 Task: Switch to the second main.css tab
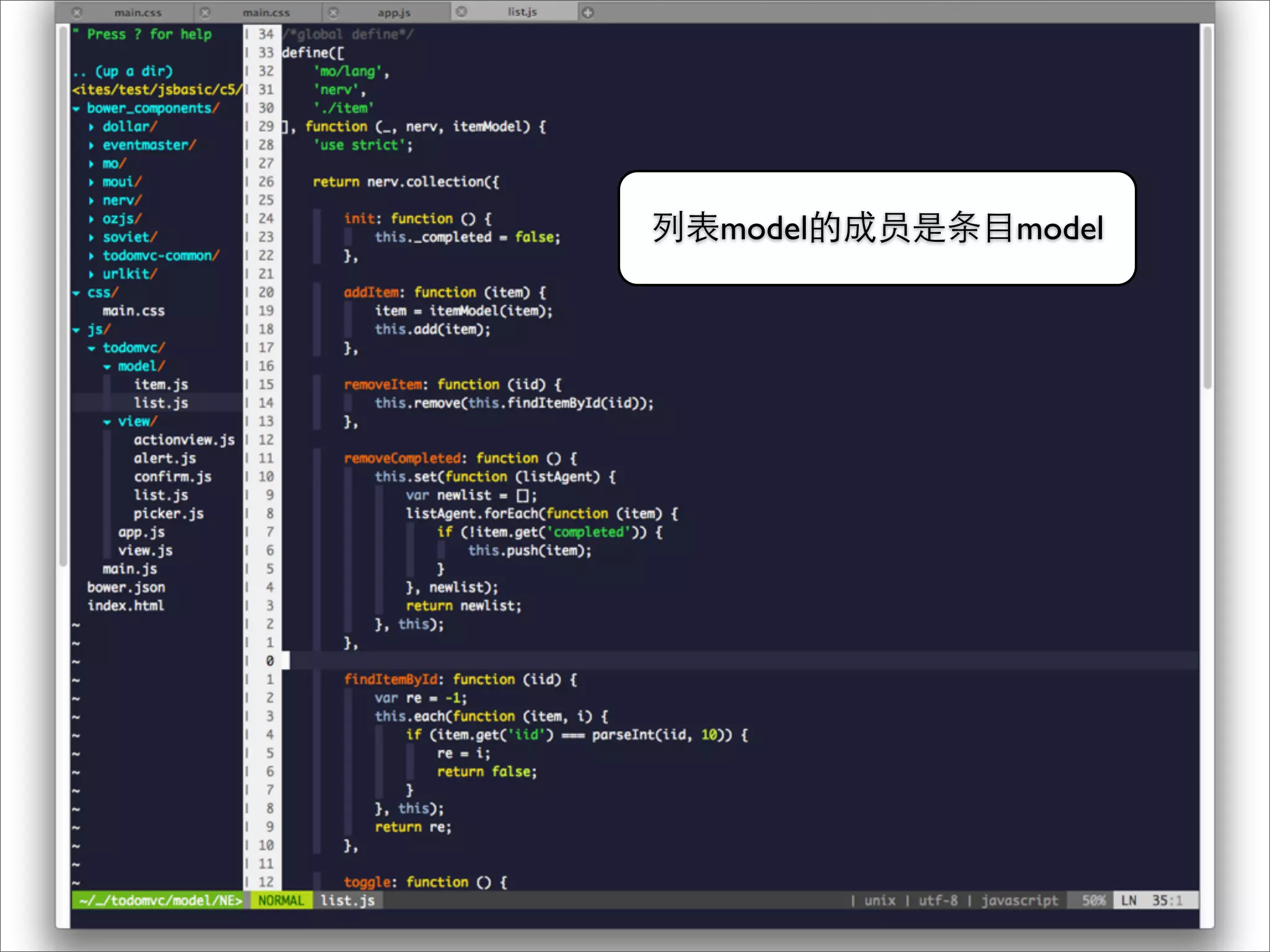point(266,12)
